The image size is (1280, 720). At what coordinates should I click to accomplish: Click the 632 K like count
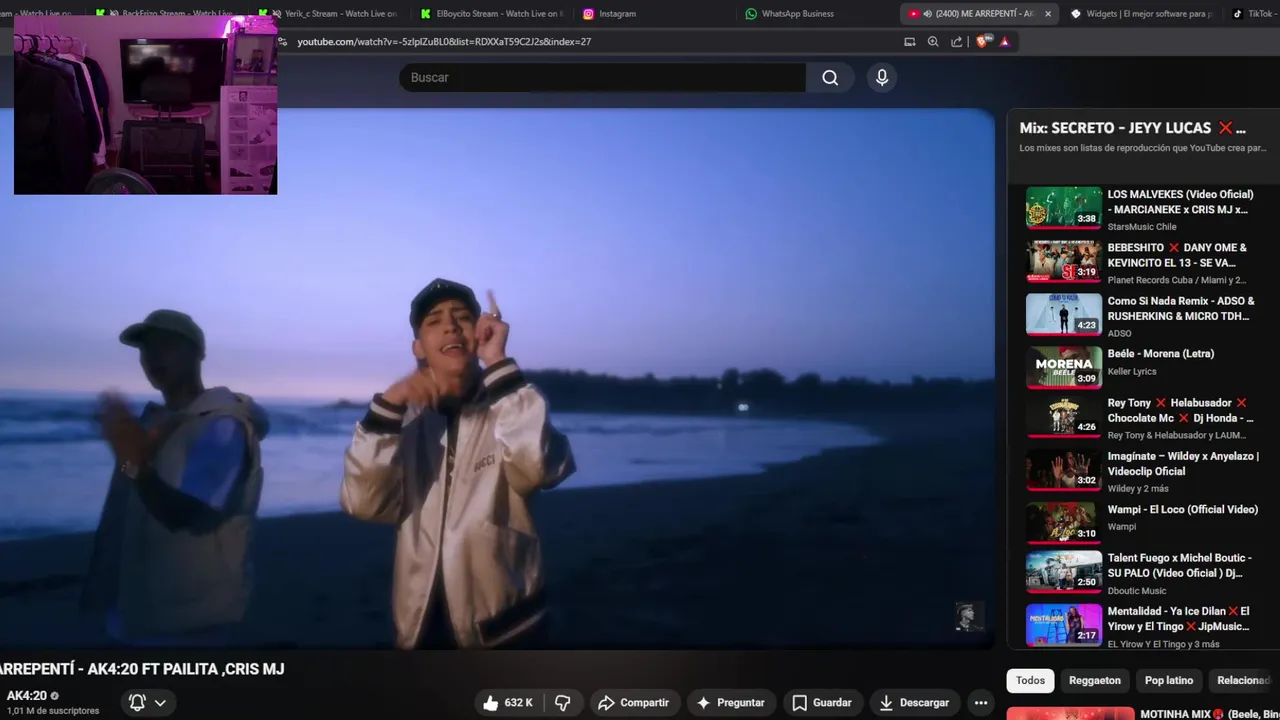518,703
